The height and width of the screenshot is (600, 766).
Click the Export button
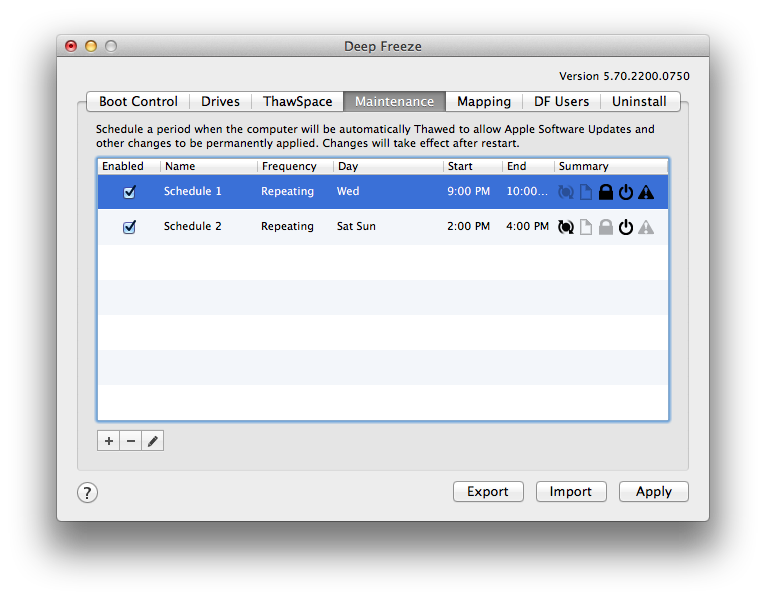[488, 492]
